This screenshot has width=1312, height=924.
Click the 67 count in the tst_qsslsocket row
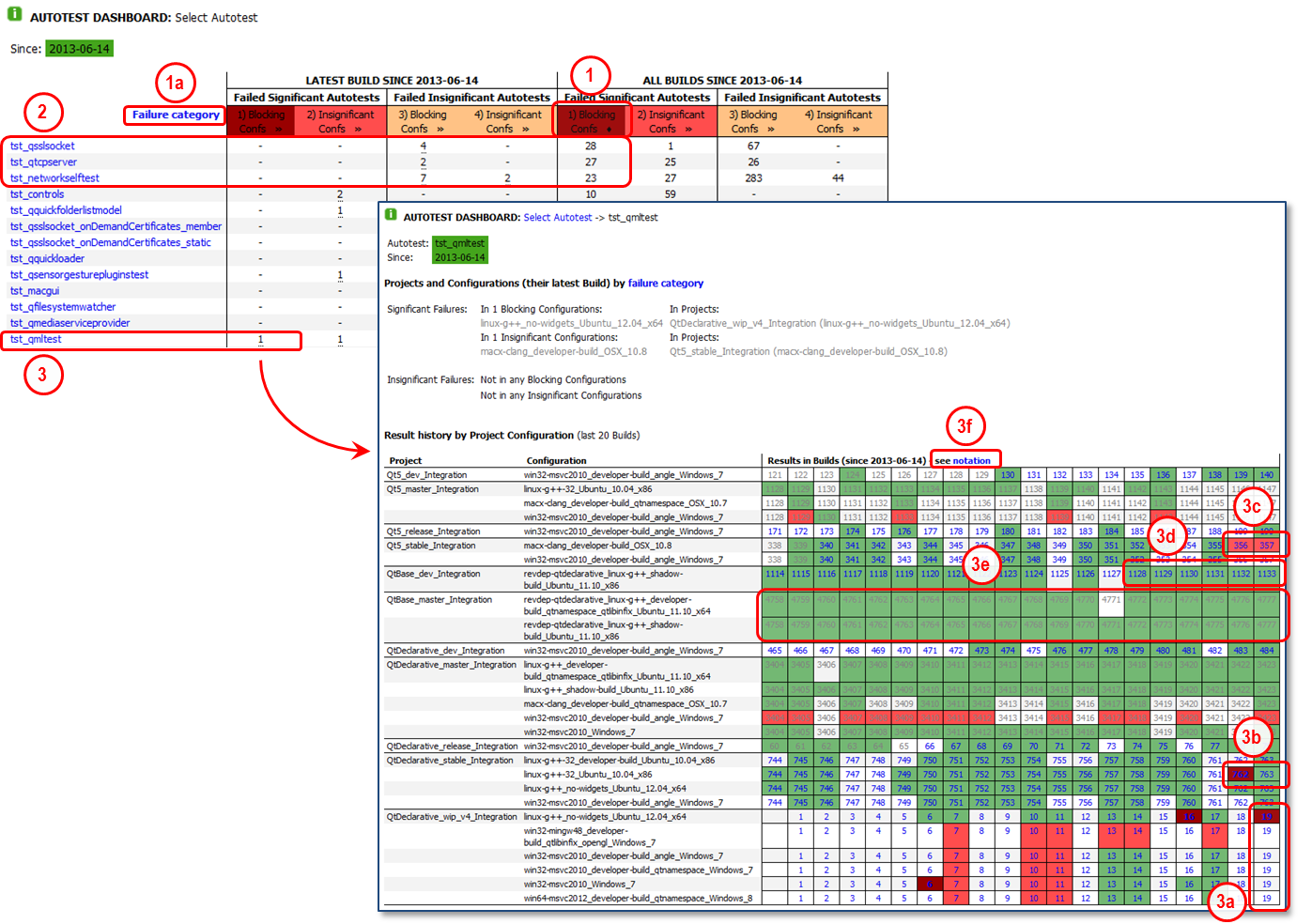753,146
